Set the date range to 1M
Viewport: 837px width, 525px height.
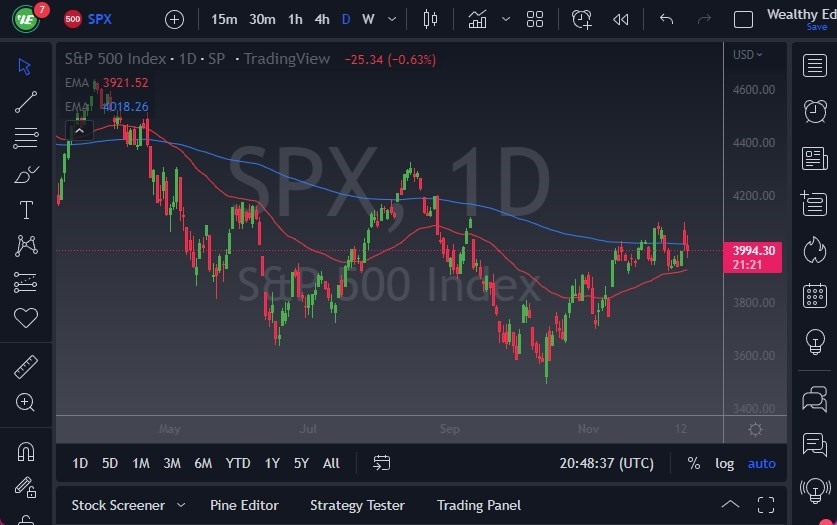tap(141, 463)
